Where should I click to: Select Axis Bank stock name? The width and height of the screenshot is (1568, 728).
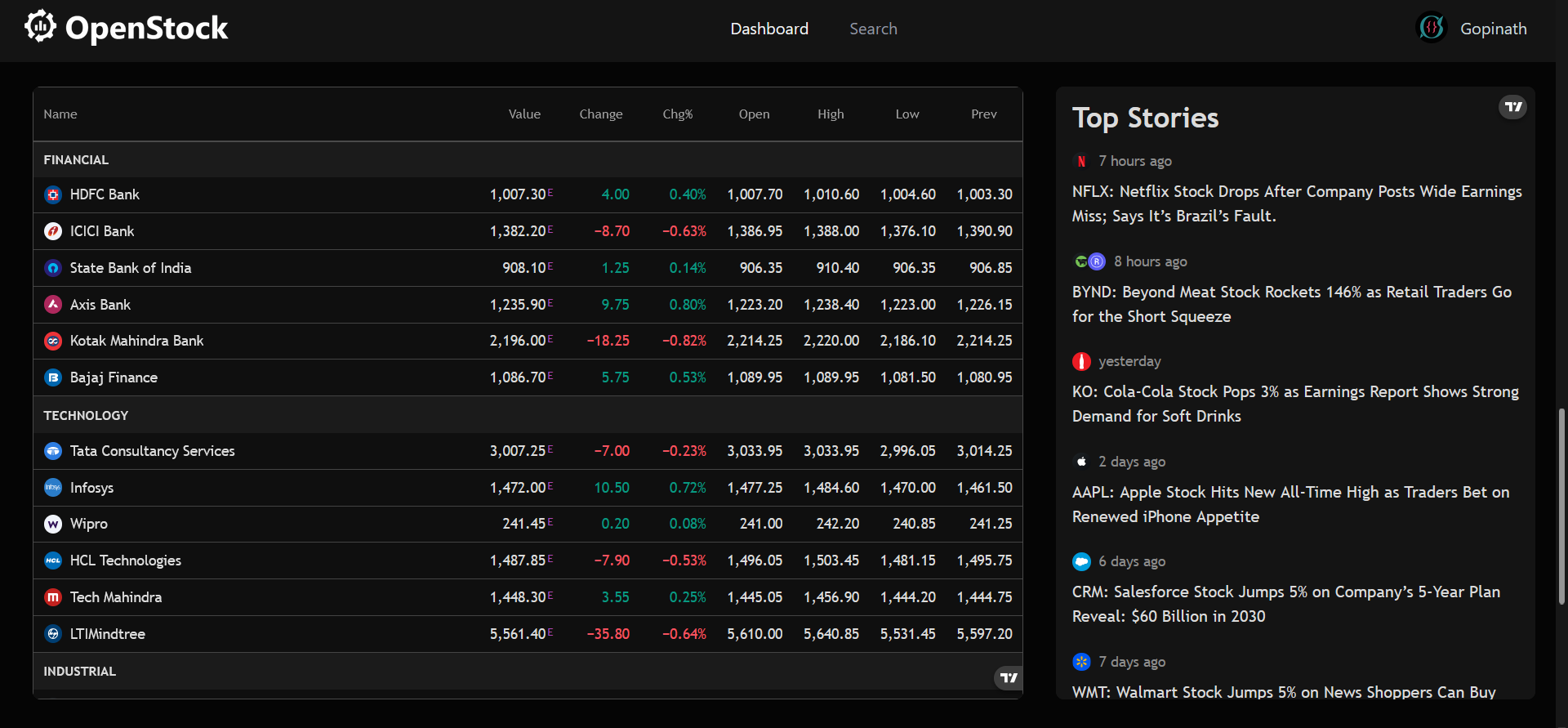tap(100, 305)
